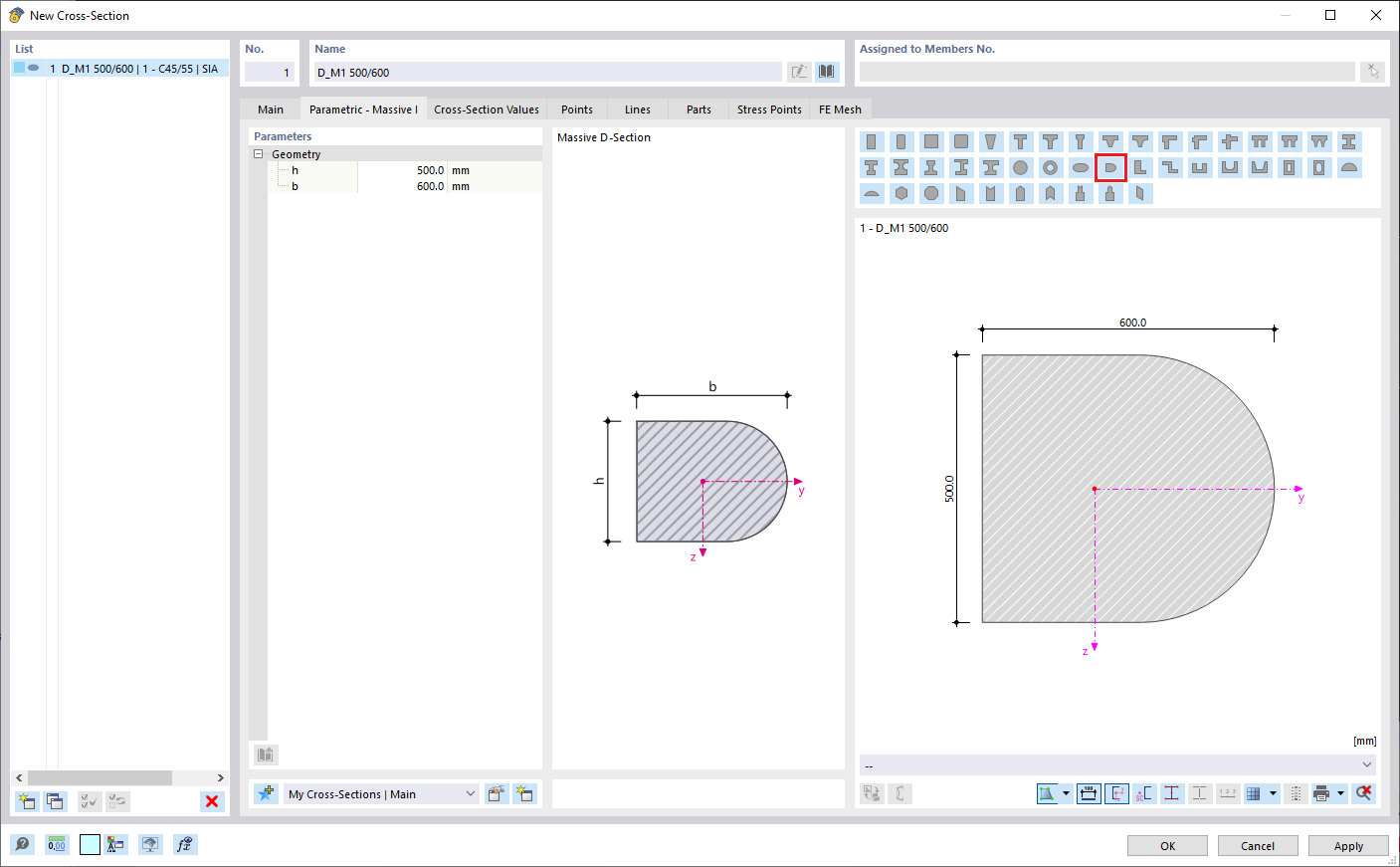Toggle red stress points display
Image resolution: width=1400 pixels, height=867 pixels.
(1172, 793)
